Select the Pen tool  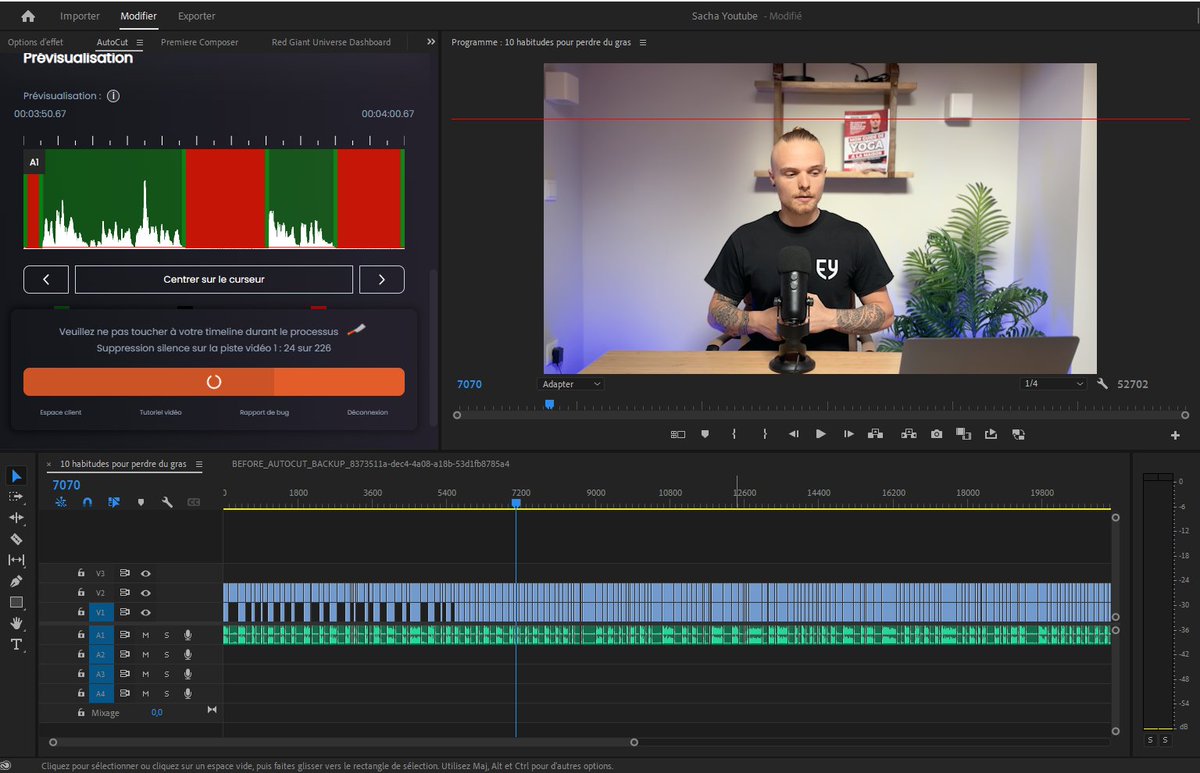point(16,581)
